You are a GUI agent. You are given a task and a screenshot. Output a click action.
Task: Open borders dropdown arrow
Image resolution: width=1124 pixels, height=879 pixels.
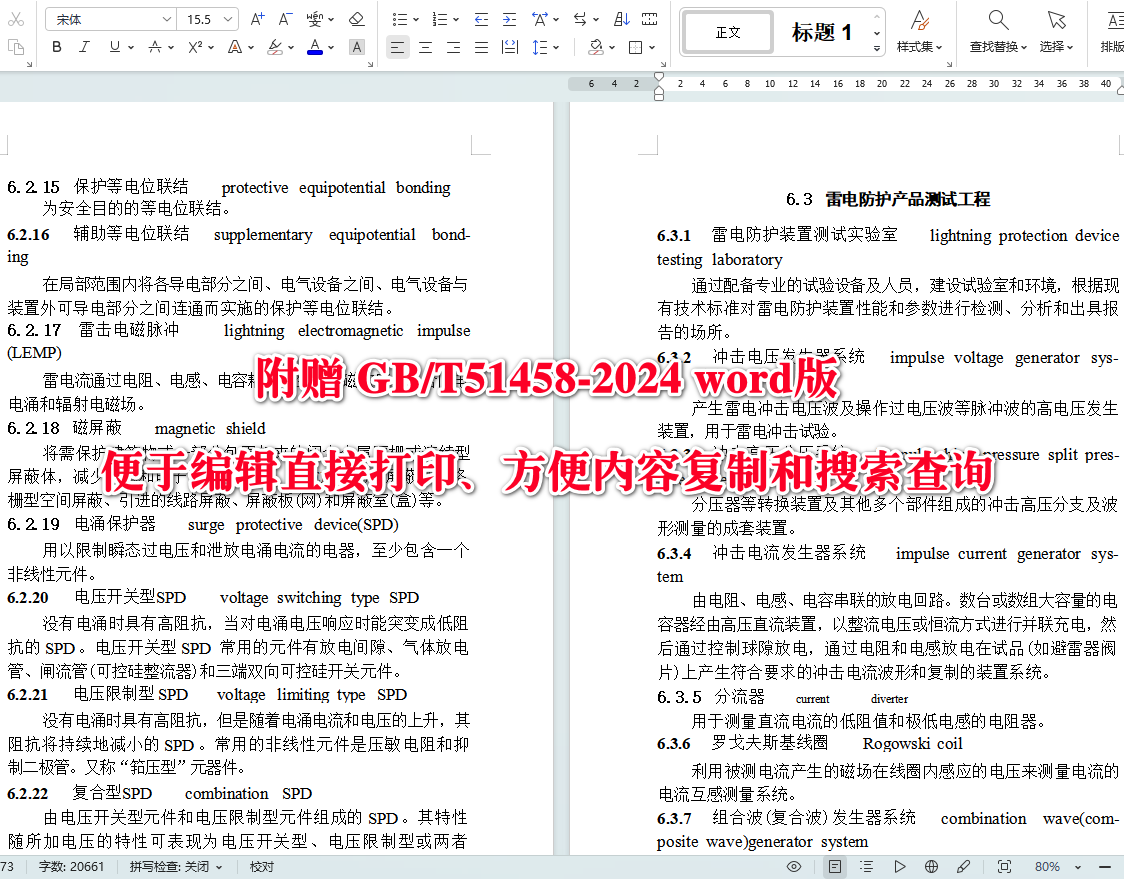click(652, 47)
